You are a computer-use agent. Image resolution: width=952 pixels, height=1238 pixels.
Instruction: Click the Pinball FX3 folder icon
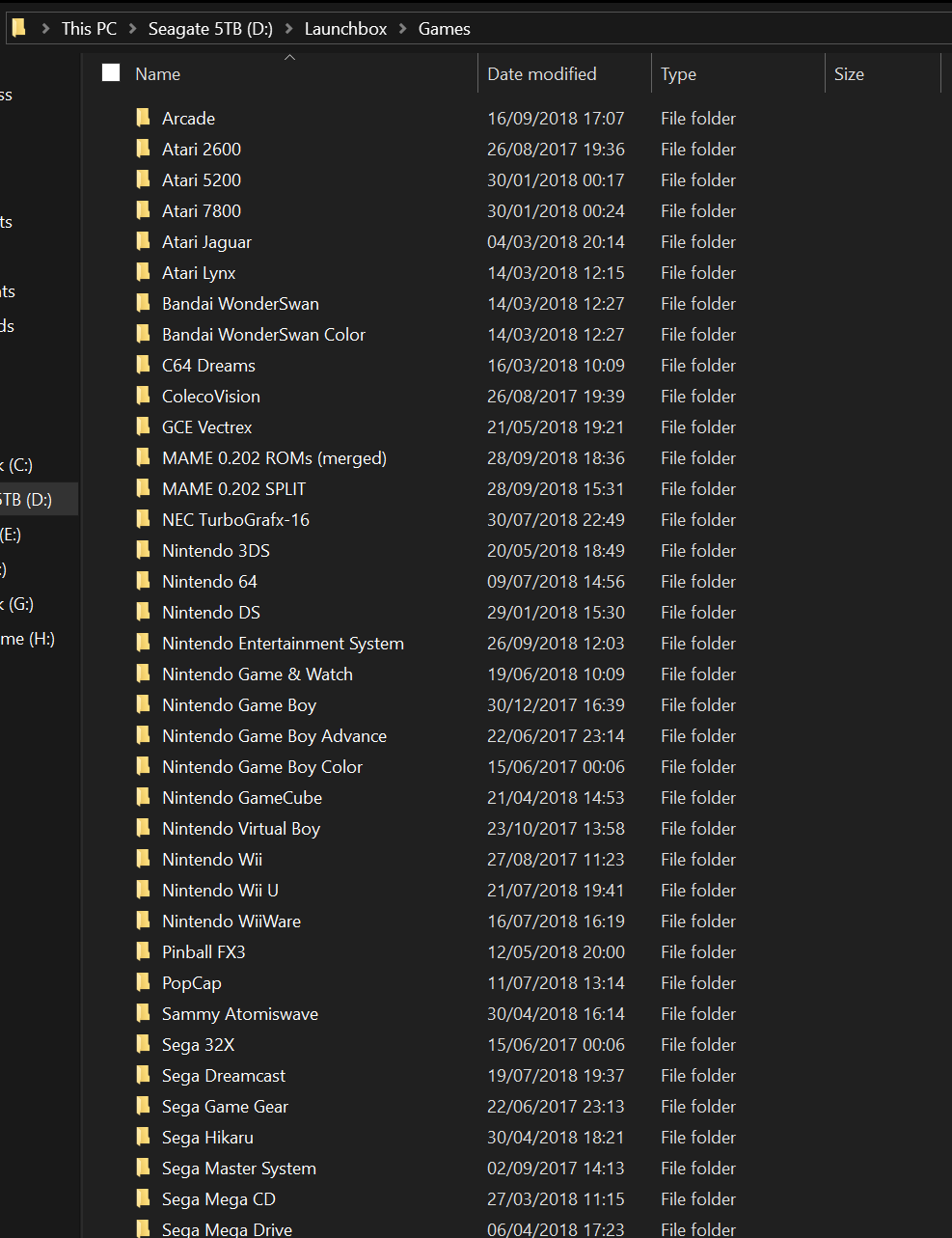coord(143,951)
